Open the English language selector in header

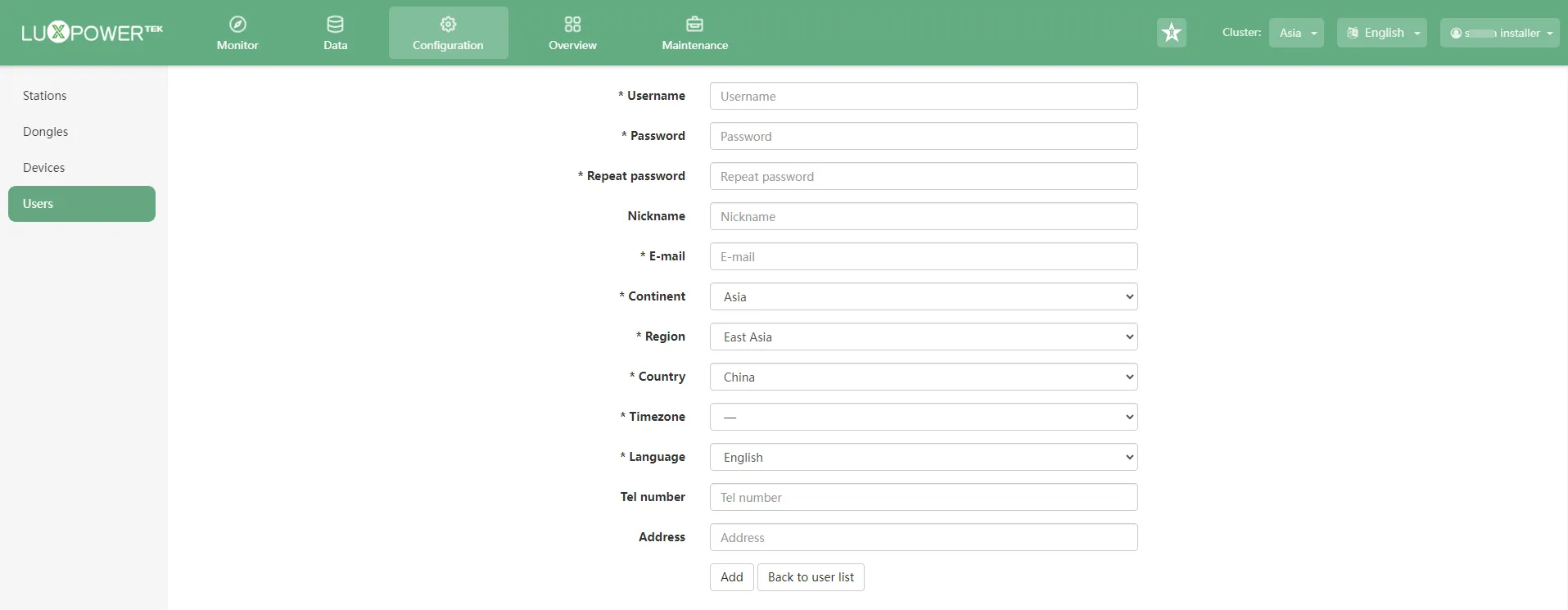[1381, 33]
